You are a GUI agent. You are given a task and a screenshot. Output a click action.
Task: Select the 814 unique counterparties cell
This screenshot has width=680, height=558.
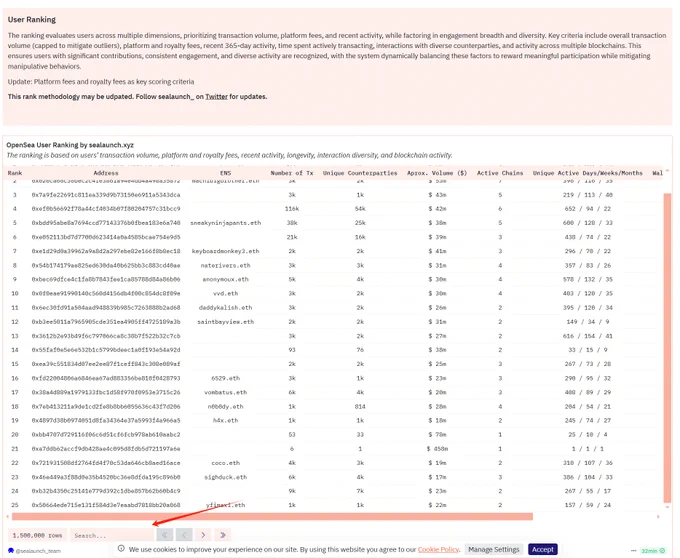[x=360, y=406]
